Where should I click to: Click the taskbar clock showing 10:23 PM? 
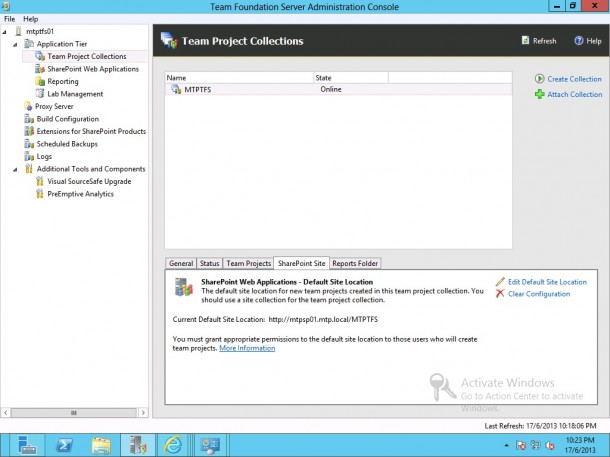[x=580, y=445]
